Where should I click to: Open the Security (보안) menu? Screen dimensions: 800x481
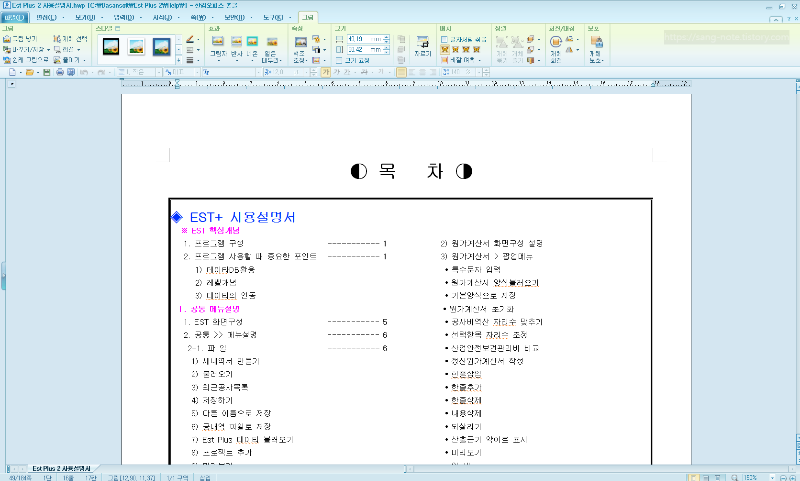coord(235,17)
